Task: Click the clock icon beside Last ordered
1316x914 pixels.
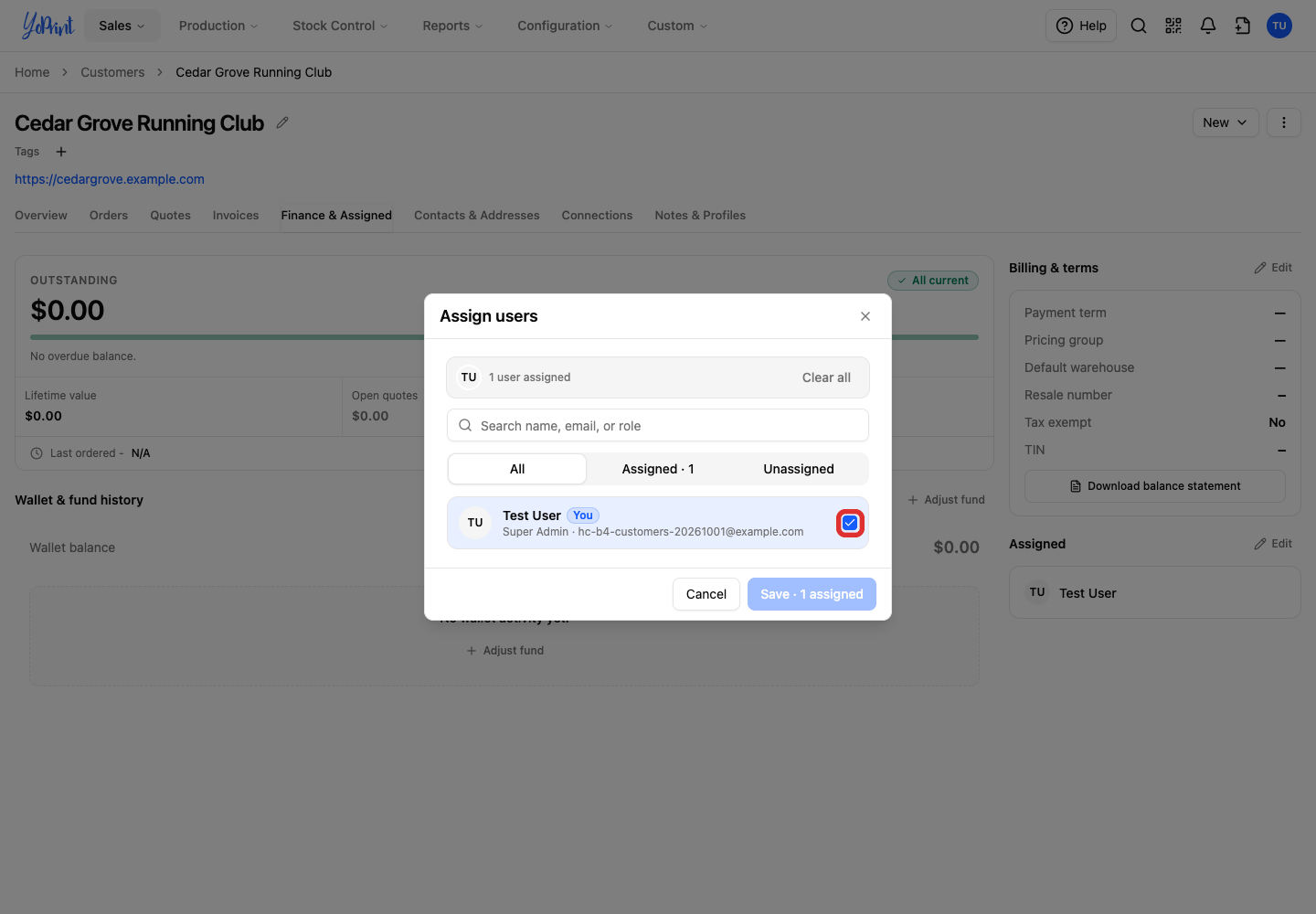Action: (x=37, y=453)
